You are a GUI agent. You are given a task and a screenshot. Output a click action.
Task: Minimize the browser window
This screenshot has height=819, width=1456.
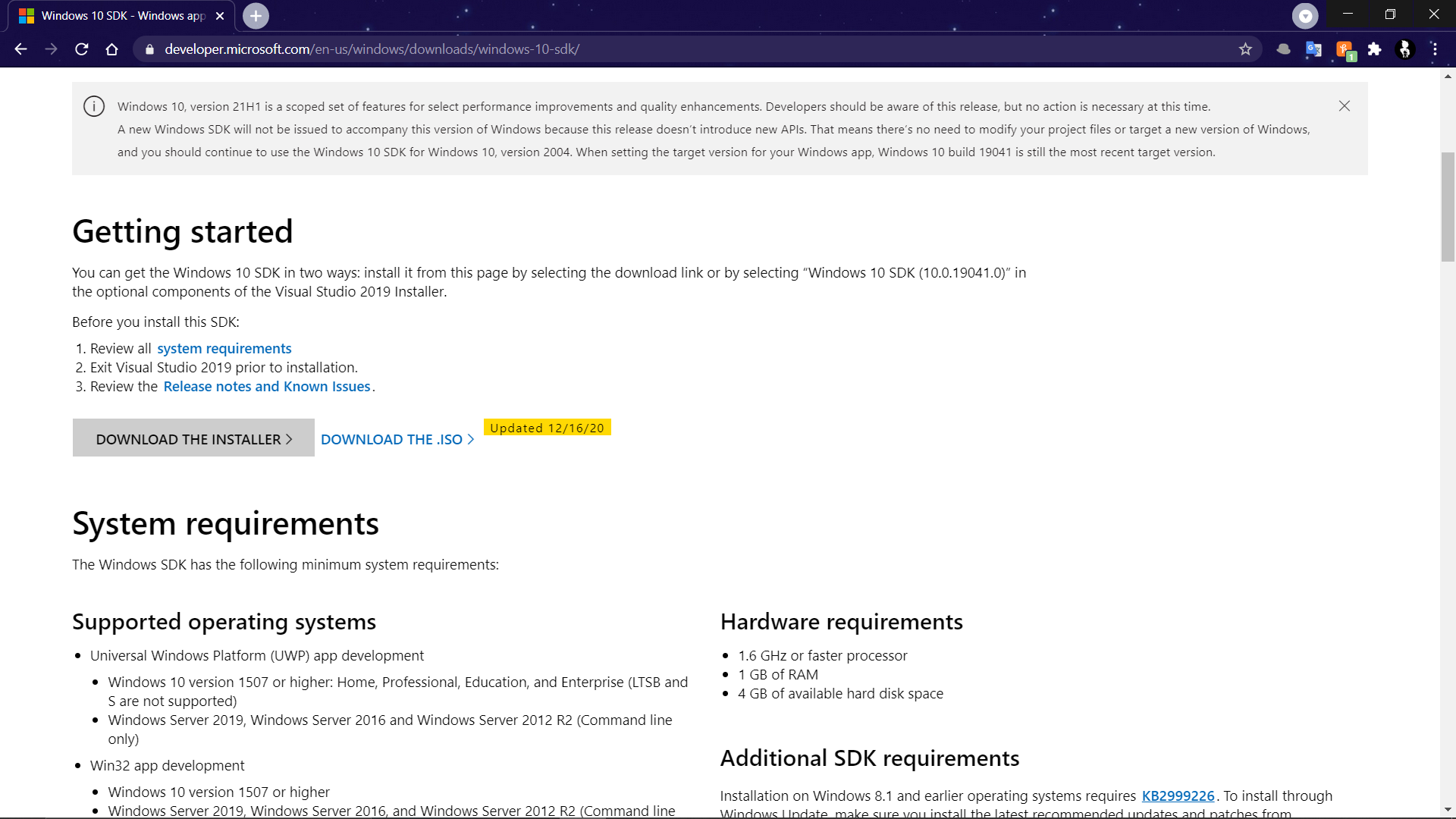point(1348,14)
